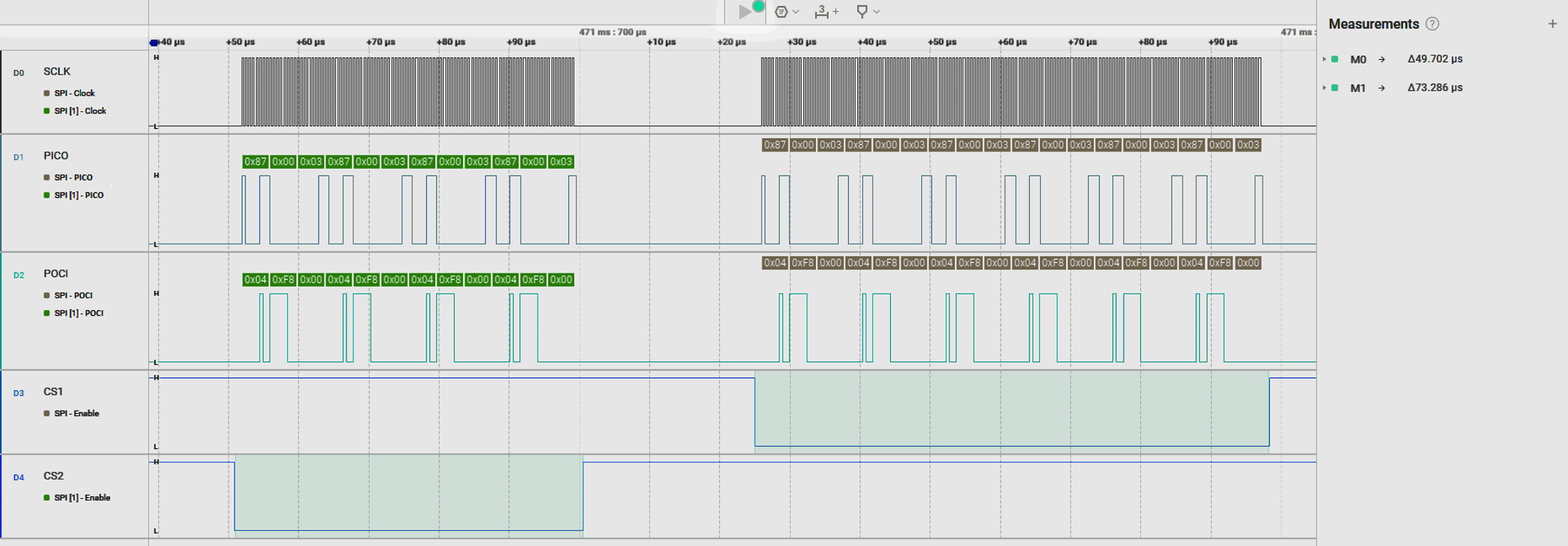Select the D2 POCI channel name
1568x546 pixels.
click(x=55, y=274)
